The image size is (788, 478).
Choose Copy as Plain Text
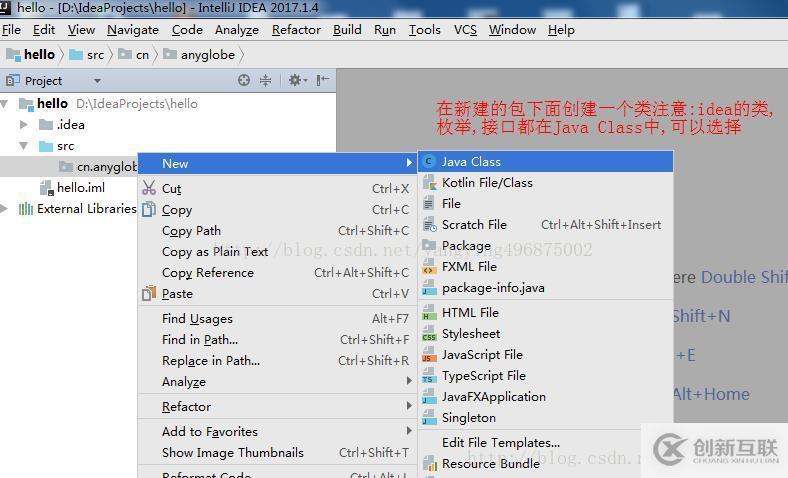(277, 252)
